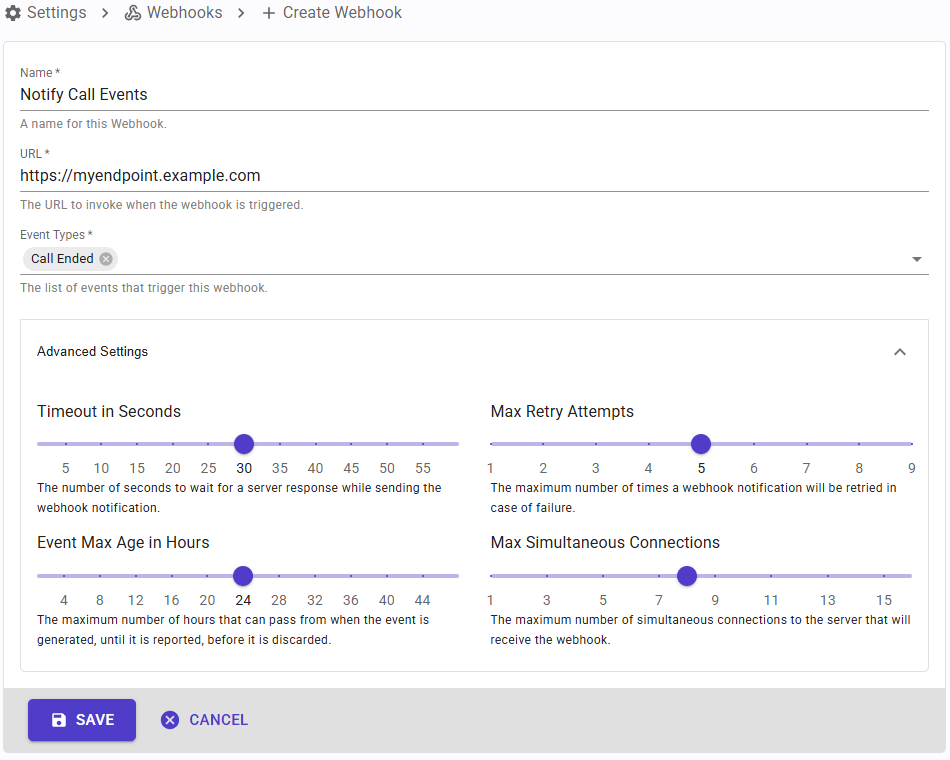The height and width of the screenshot is (760, 950).
Task: Click the X circle icon beside Cancel
Action: [170, 720]
